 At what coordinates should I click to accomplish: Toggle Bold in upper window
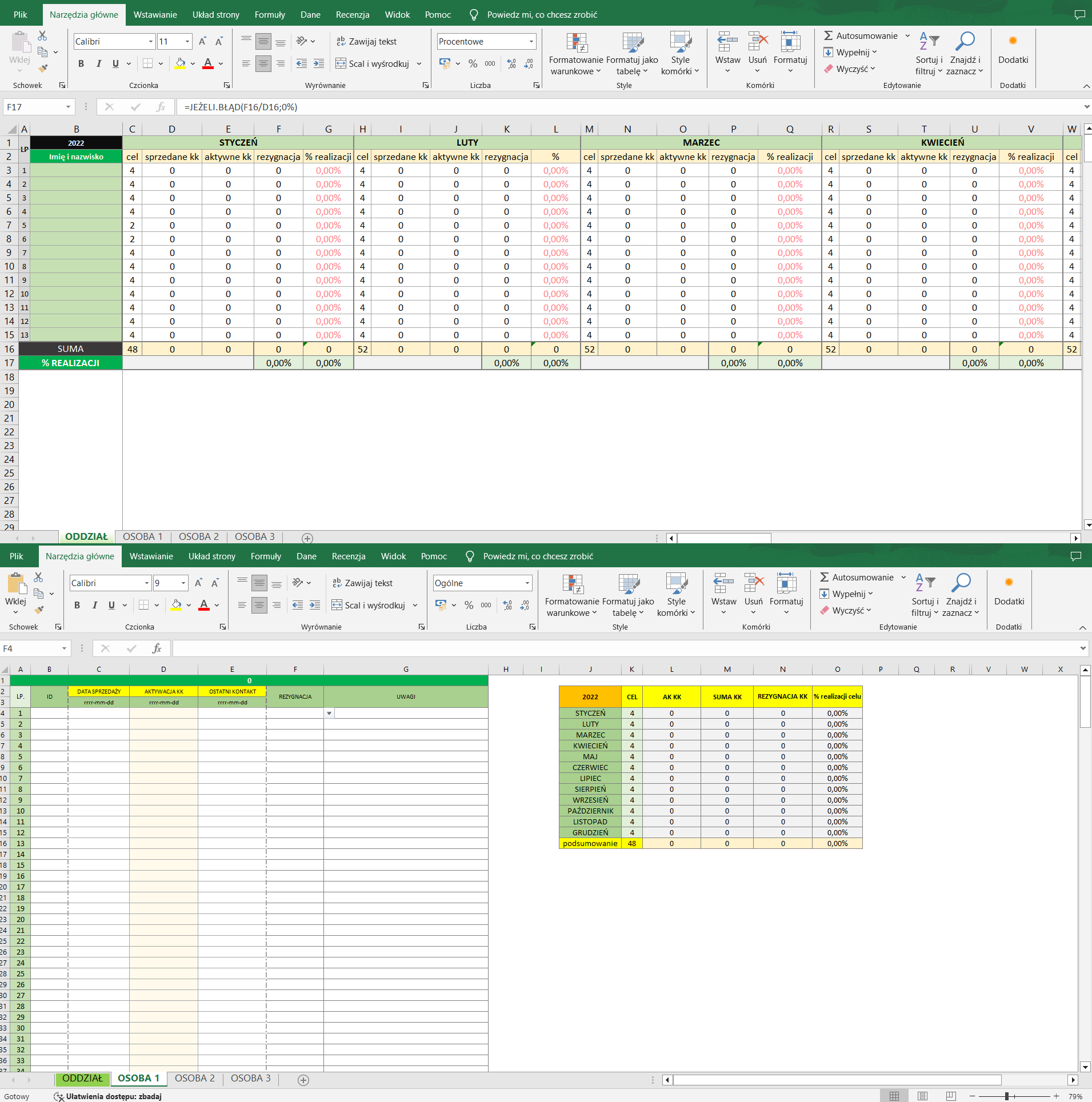[81, 63]
